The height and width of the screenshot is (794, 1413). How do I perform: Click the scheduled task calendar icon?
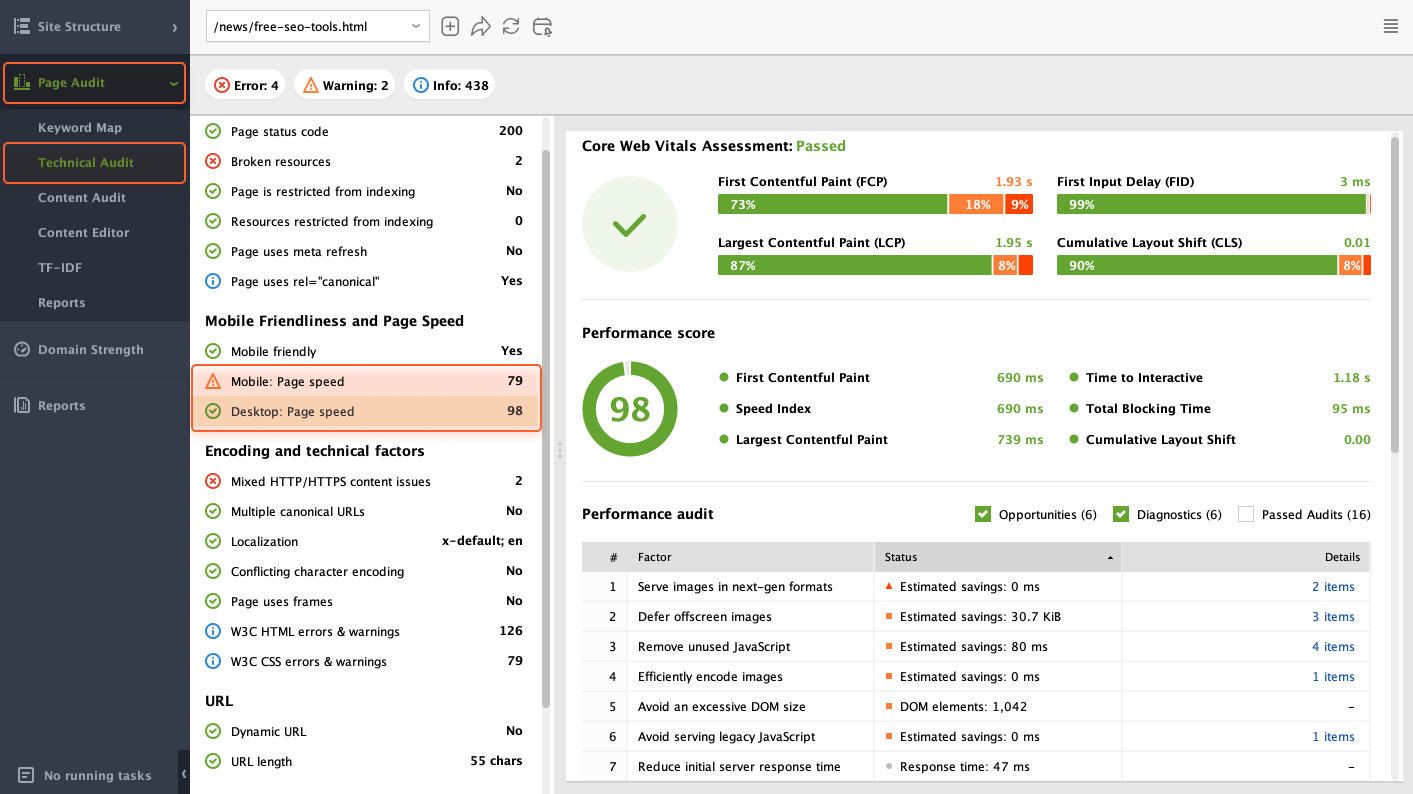tap(542, 27)
